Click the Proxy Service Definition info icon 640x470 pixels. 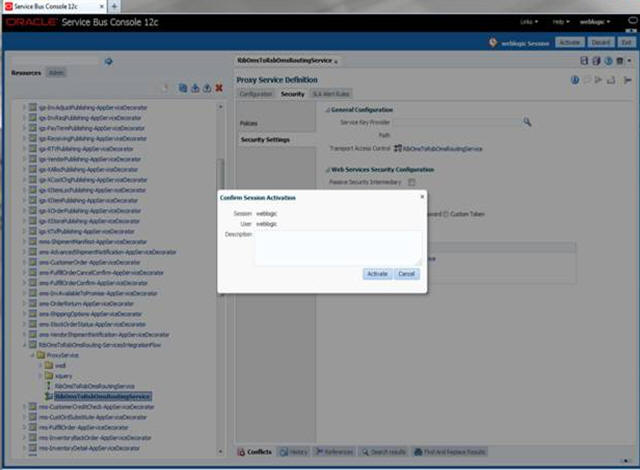click(575, 80)
